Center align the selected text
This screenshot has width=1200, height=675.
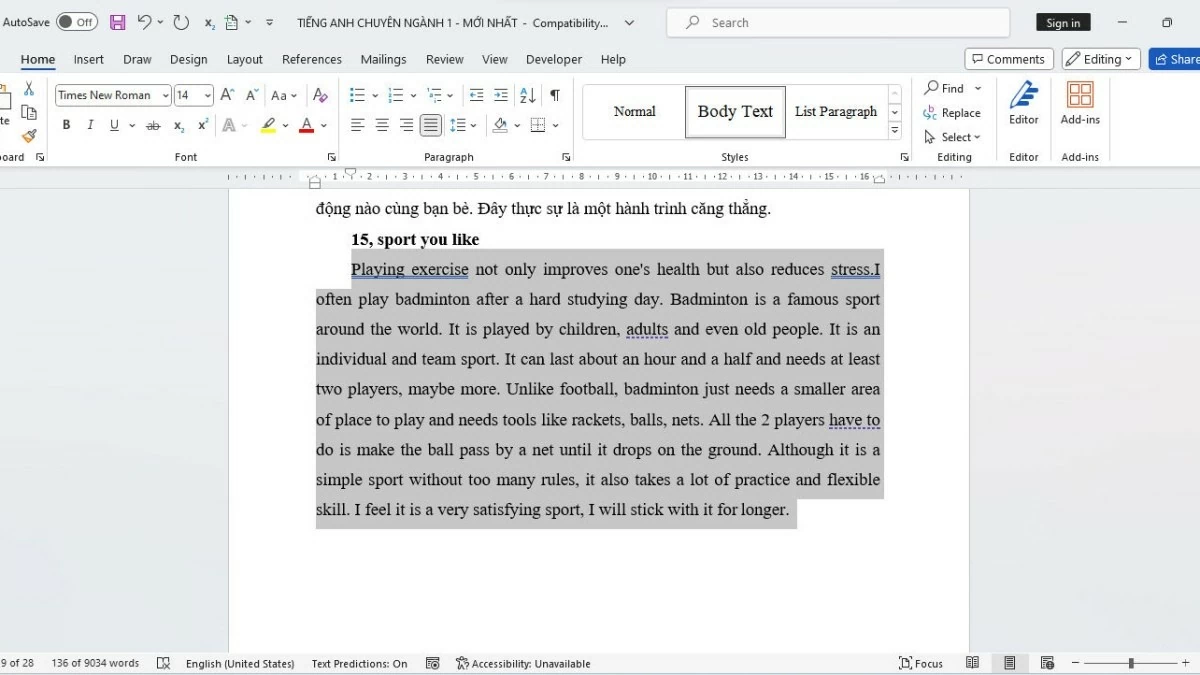382,125
